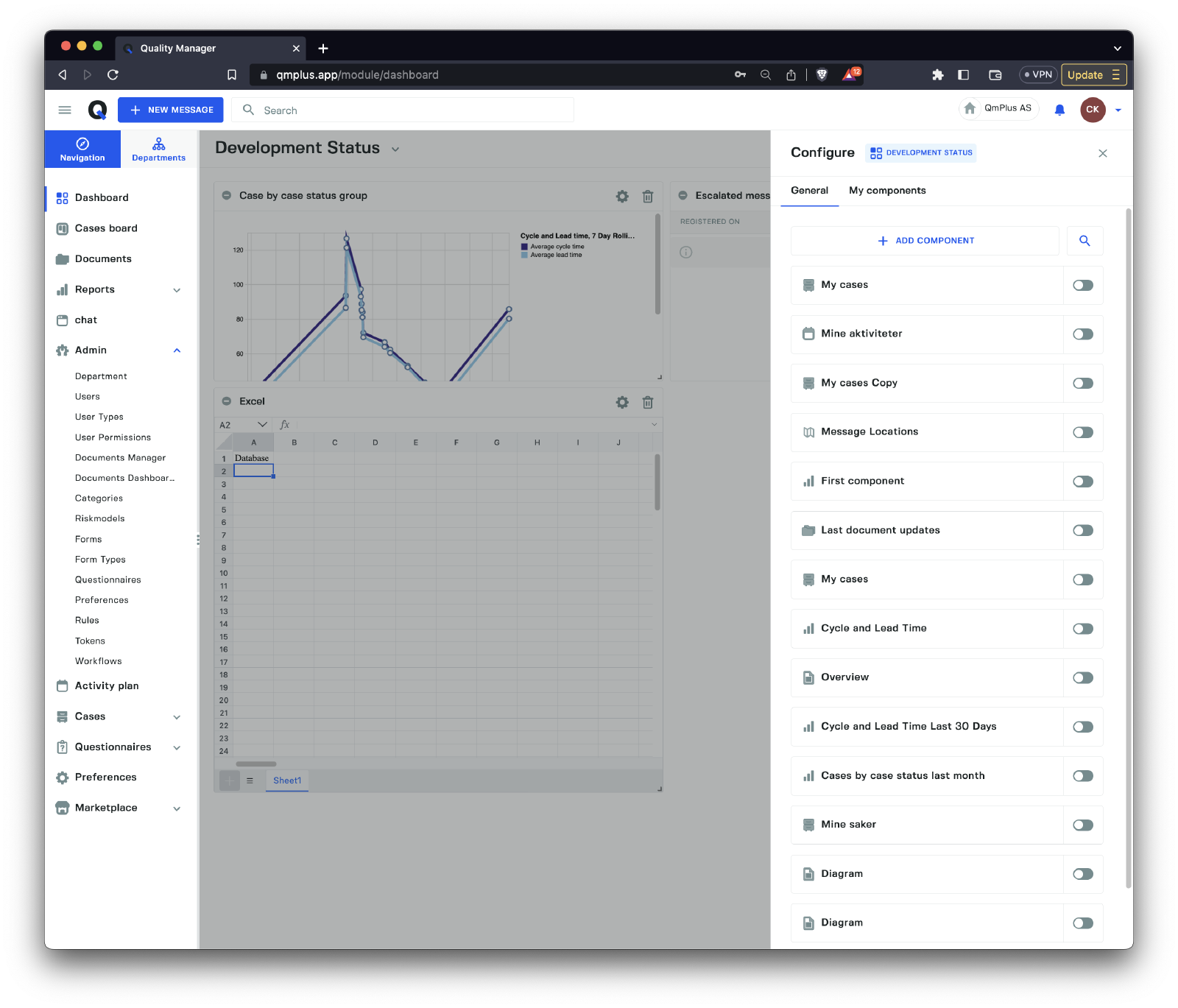
Task: Delete the Case by case status group widget
Action: (648, 197)
